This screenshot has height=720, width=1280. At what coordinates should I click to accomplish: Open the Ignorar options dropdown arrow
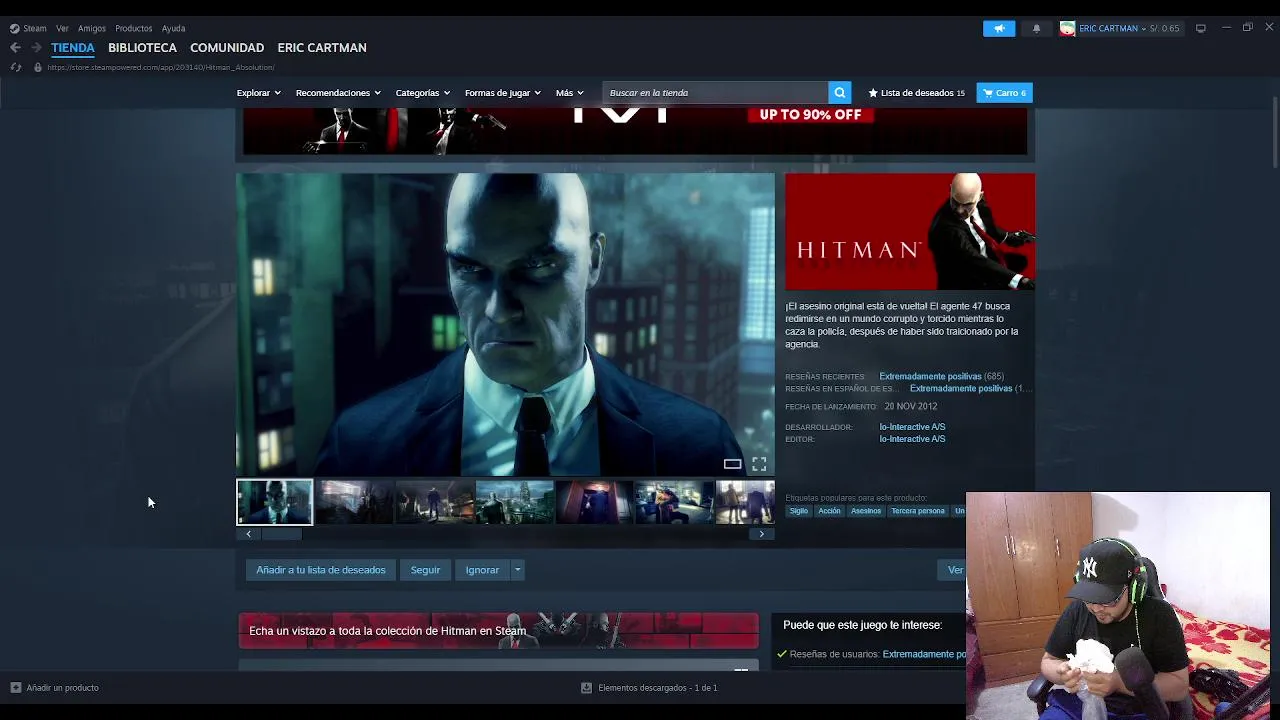tap(517, 570)
